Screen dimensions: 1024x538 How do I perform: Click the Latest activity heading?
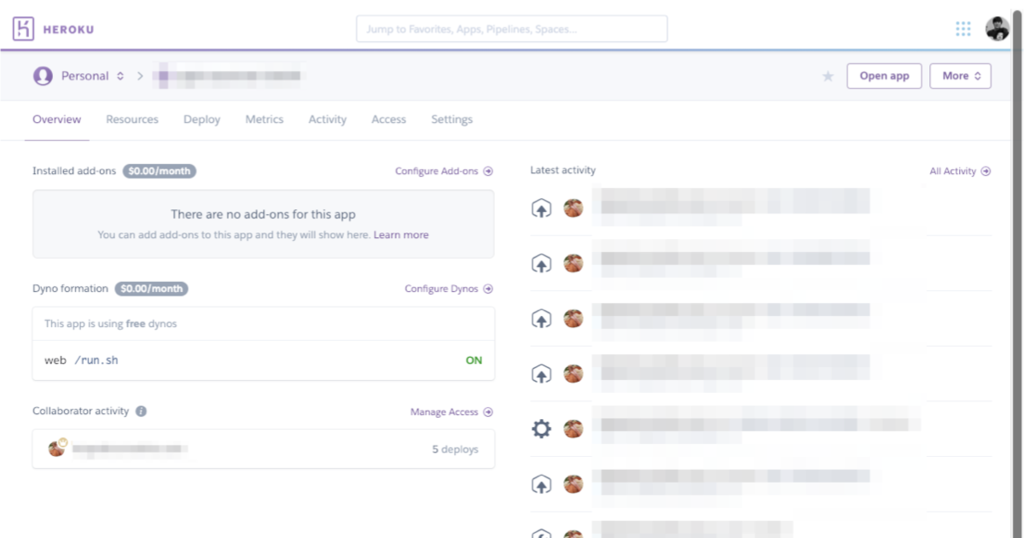click(563, 170)
